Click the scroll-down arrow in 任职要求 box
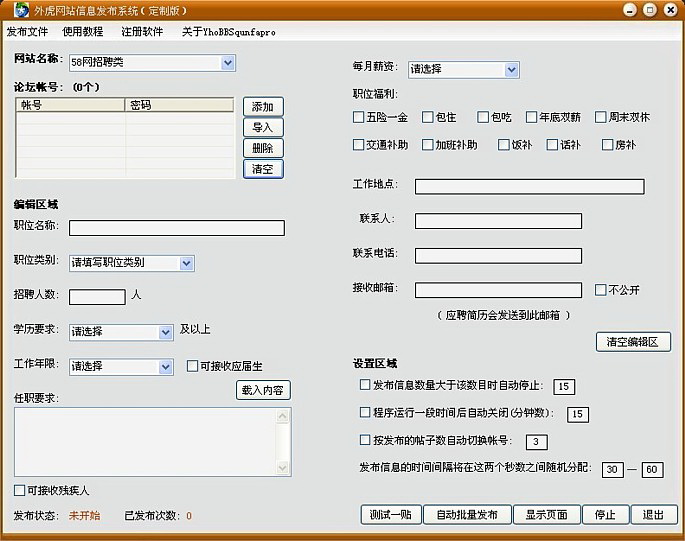This screenshot has width=685, height=541. [x=283, y=468]
